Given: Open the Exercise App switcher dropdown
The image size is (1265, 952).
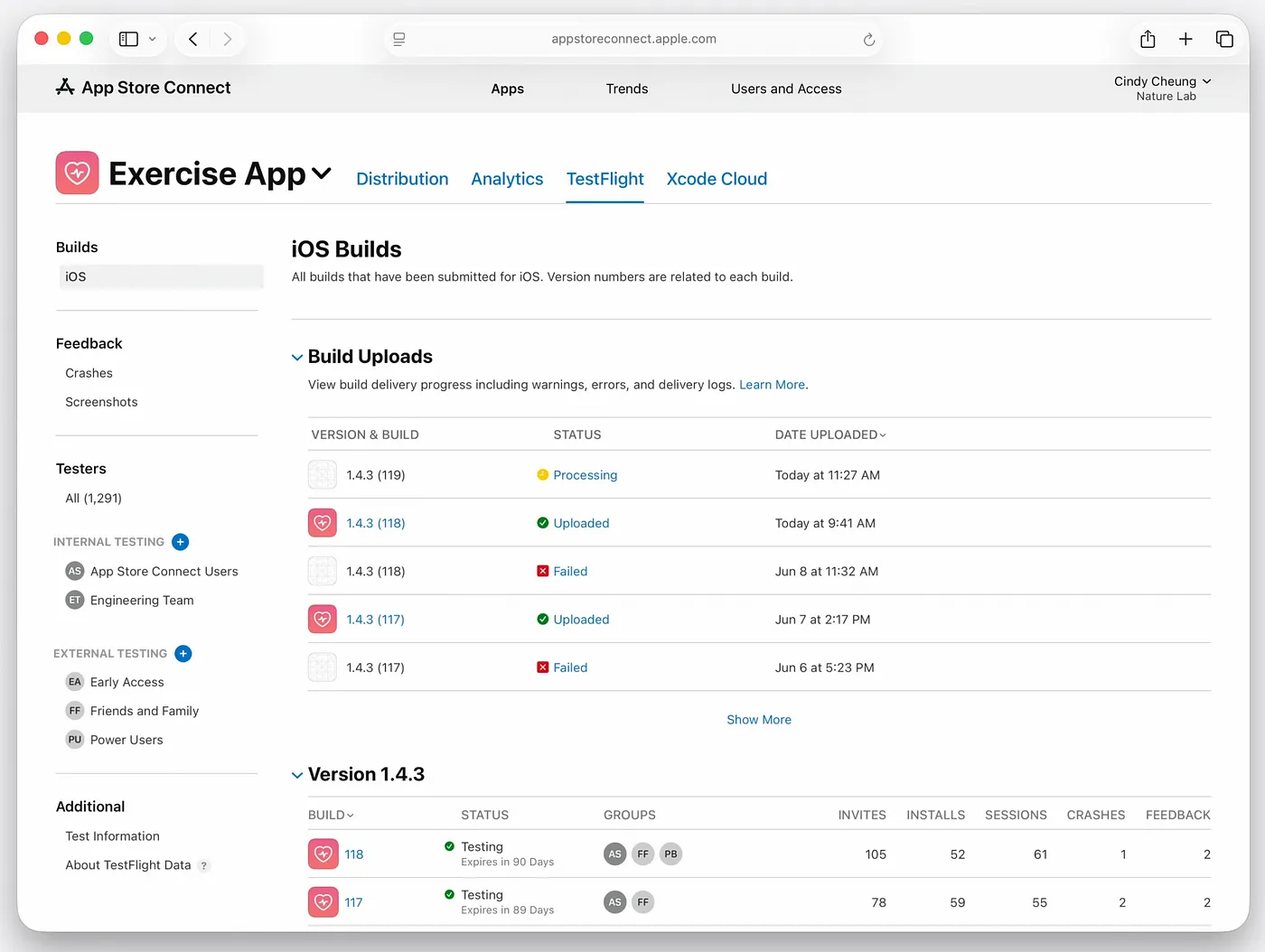Looking at the screenshot, I should [322, 173].
